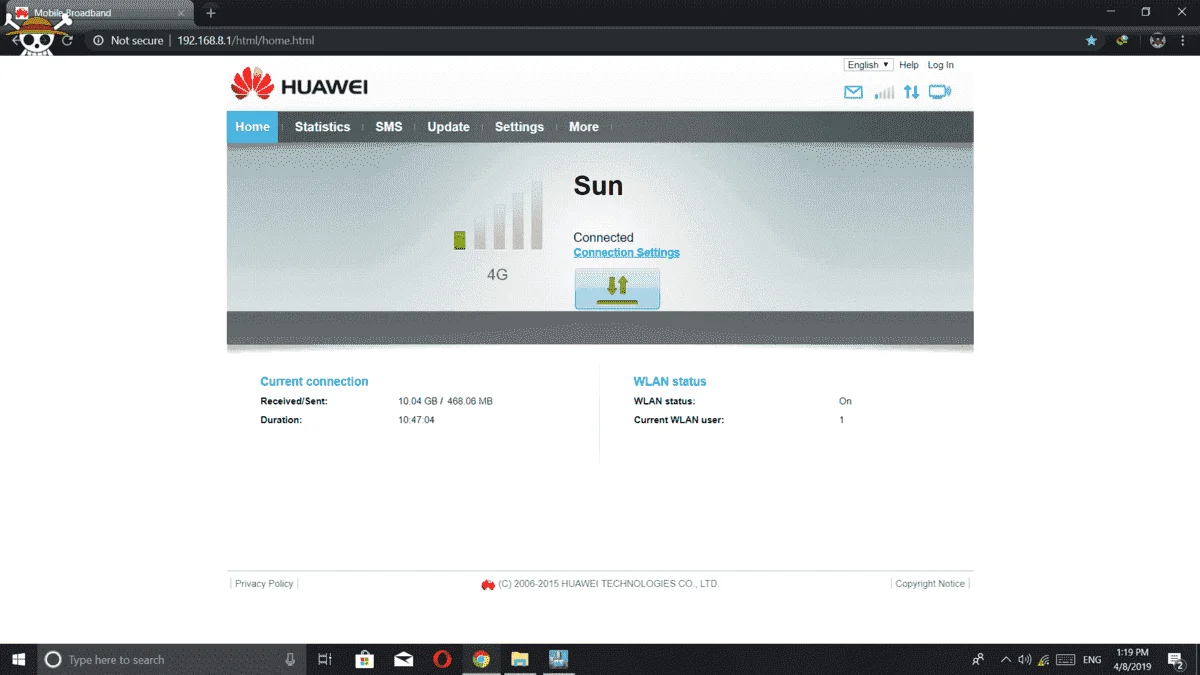Click the signal strength status icon in header
This screenshot has height=675, width=1200.
pyautogui.click(x=884, y=92)
